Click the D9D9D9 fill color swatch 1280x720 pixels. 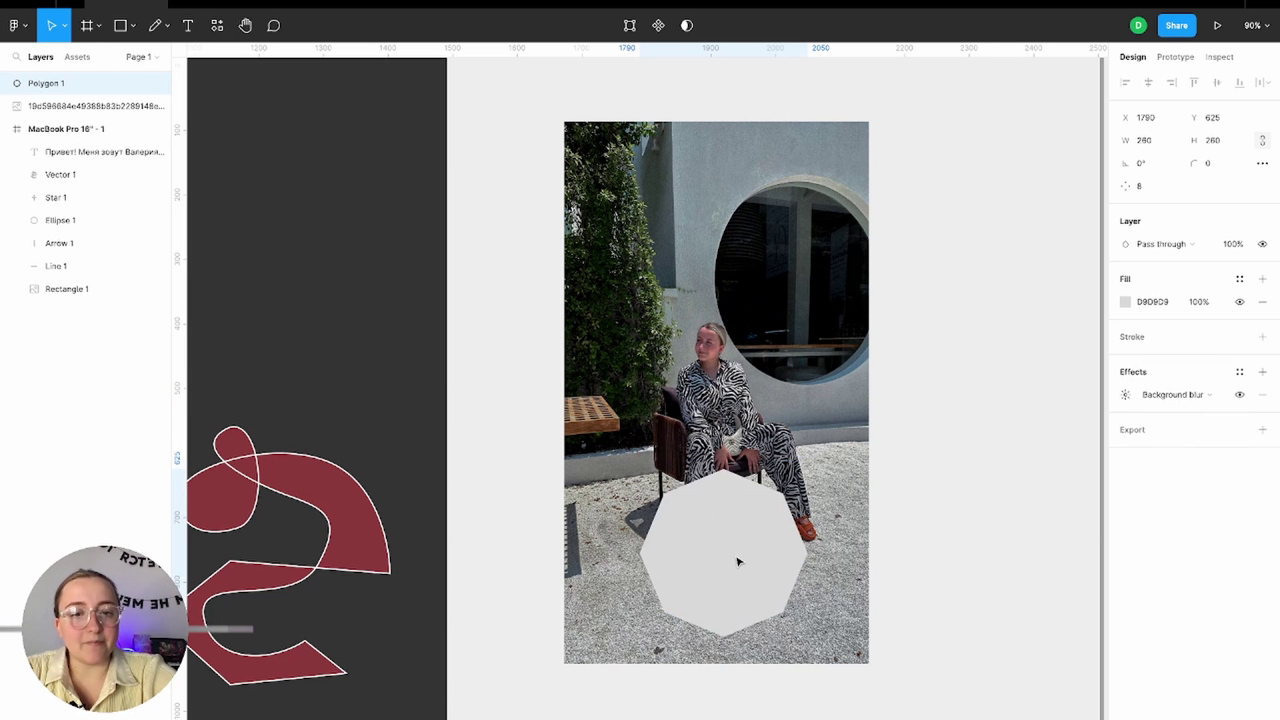1125,302
